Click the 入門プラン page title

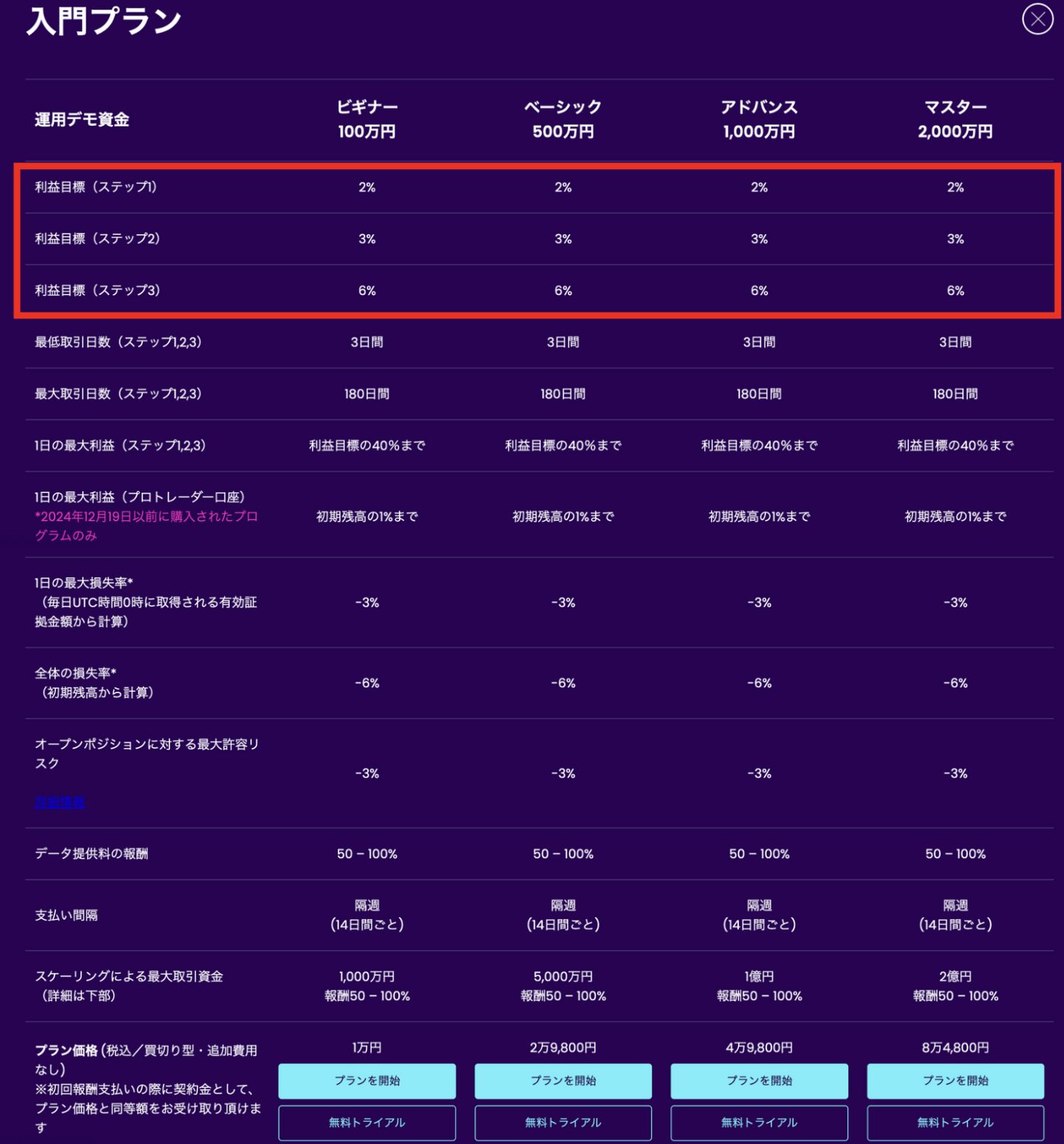103,21
